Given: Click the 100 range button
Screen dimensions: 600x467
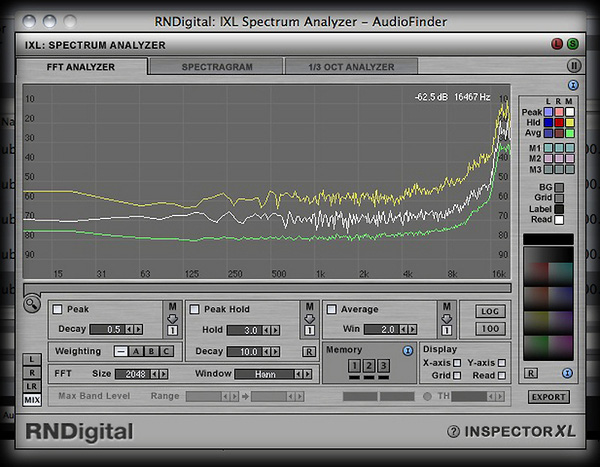Looking at the screenshot, I should [x=490, y=328].
